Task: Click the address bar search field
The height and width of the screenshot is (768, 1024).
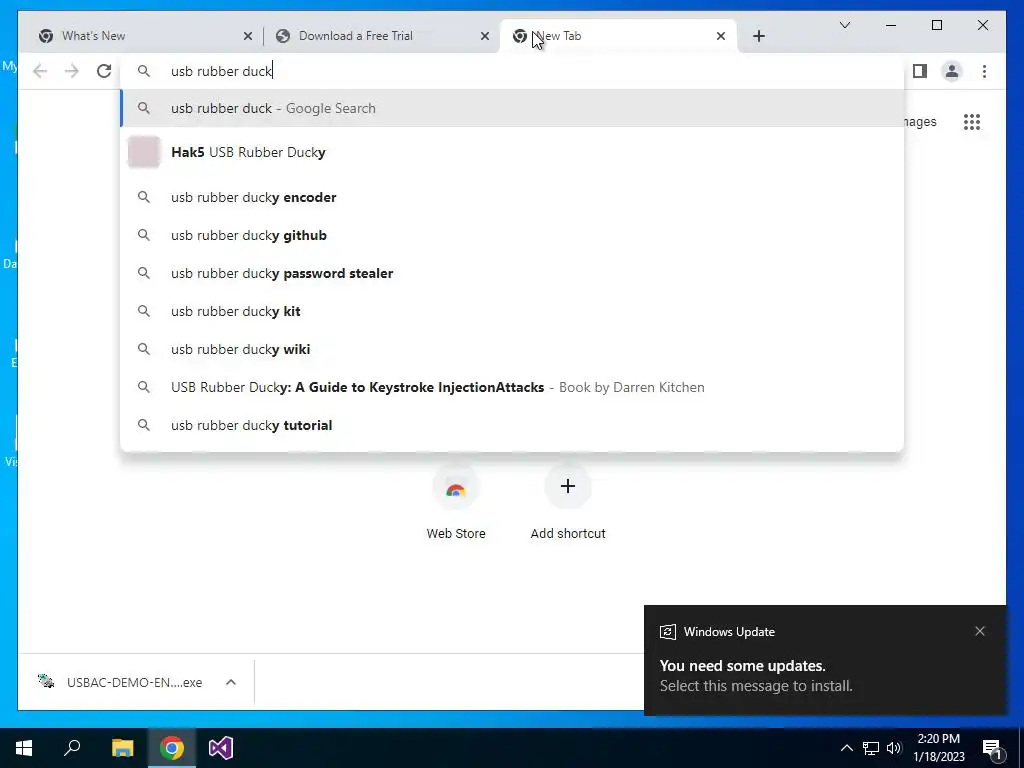Action: pyautogui.click(x=512, y=71)
